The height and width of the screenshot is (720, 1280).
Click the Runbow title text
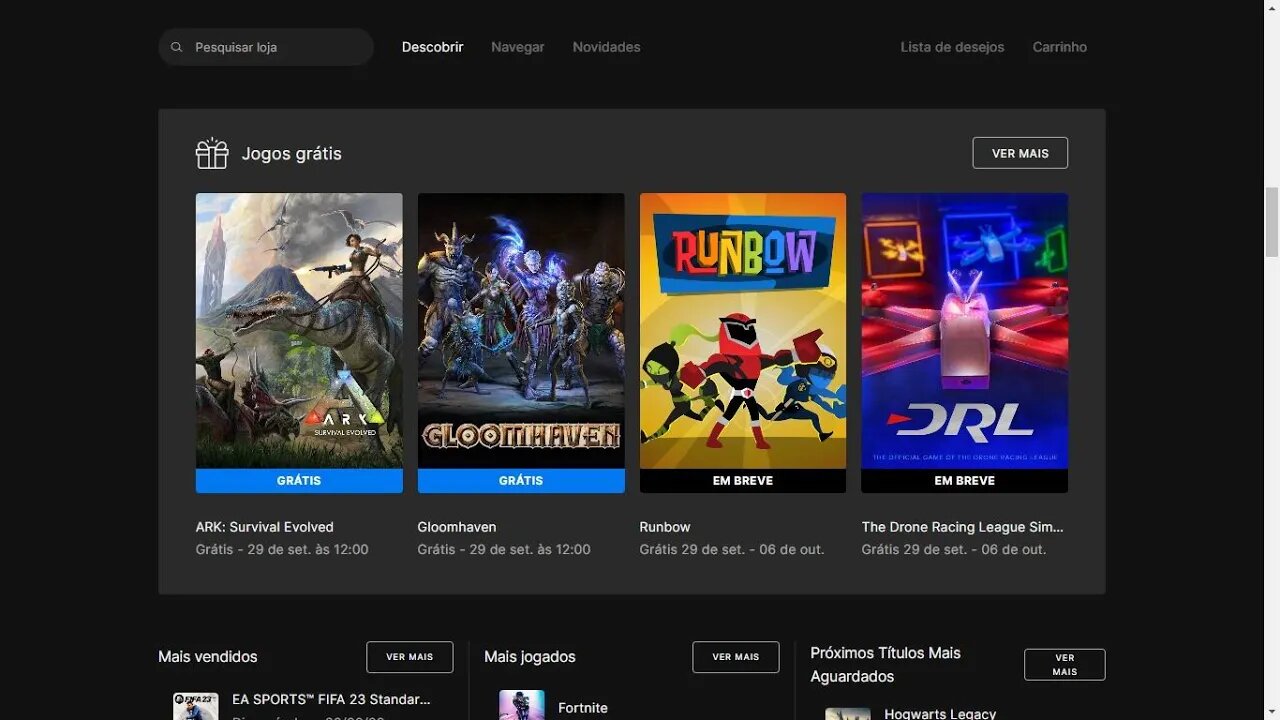[x=665, y=527]
